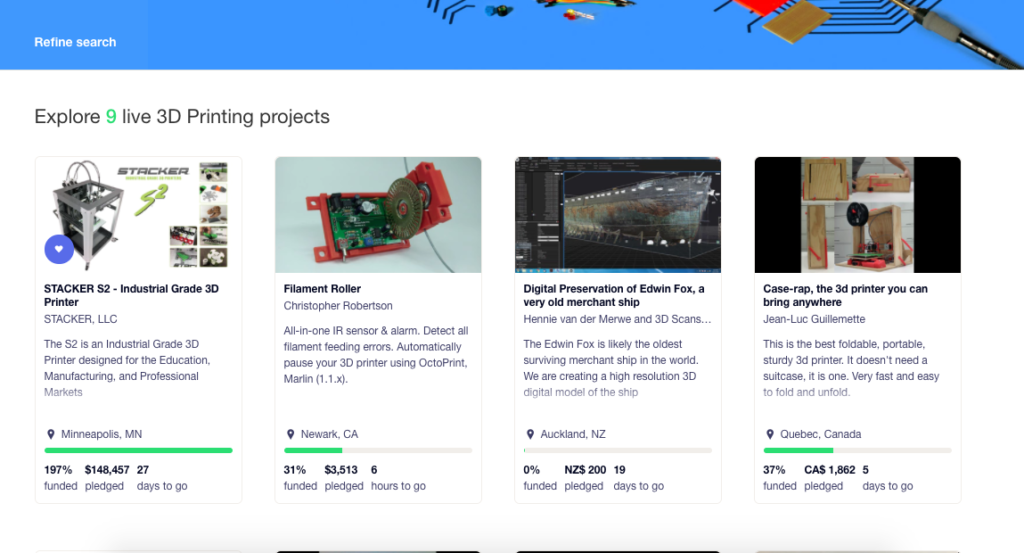Click the Quebec, Canada location pin icon
Image resolution: width=1024 pixels, height=553 pixels.
tap(771, 435)
